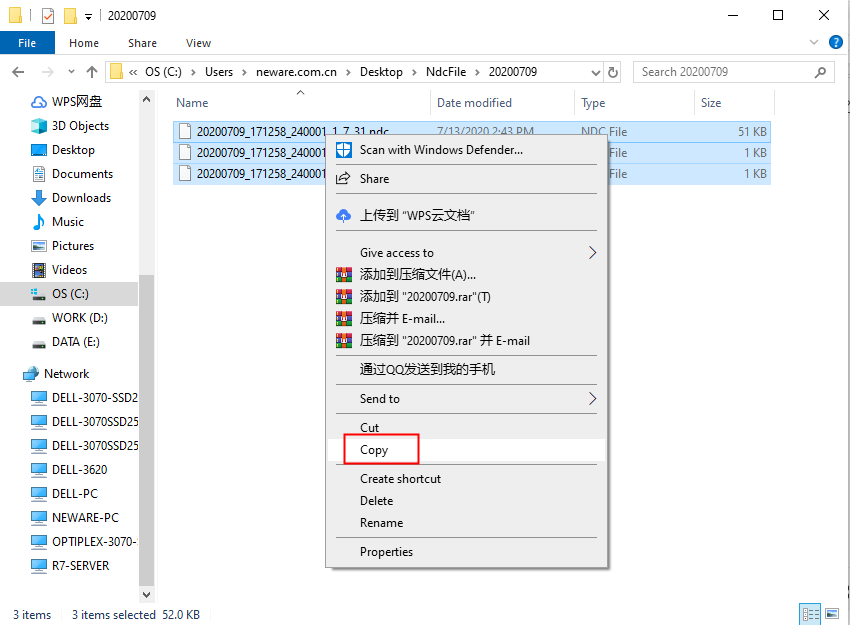
Task: Choose 添加到压缩文件(A)... entry
Action: click(466, 275)
